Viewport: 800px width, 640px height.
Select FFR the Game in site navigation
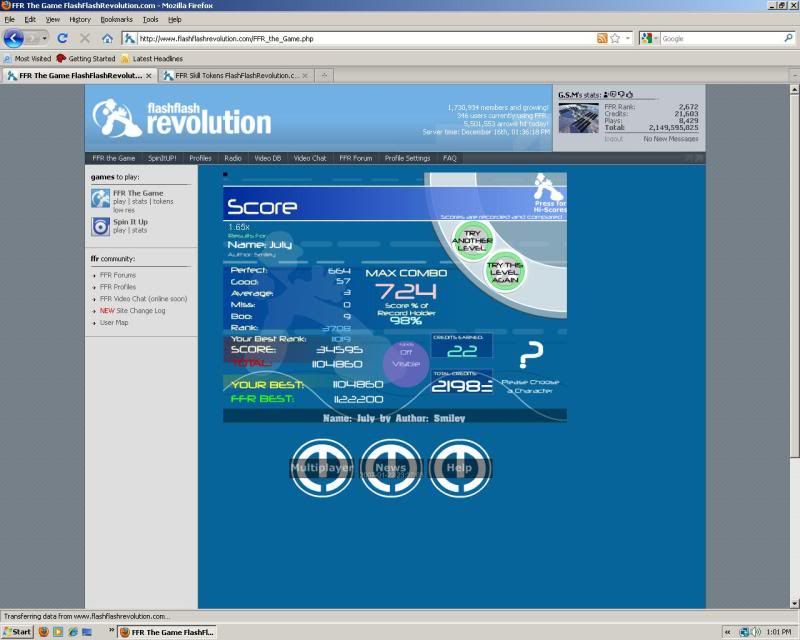[114, 158]
